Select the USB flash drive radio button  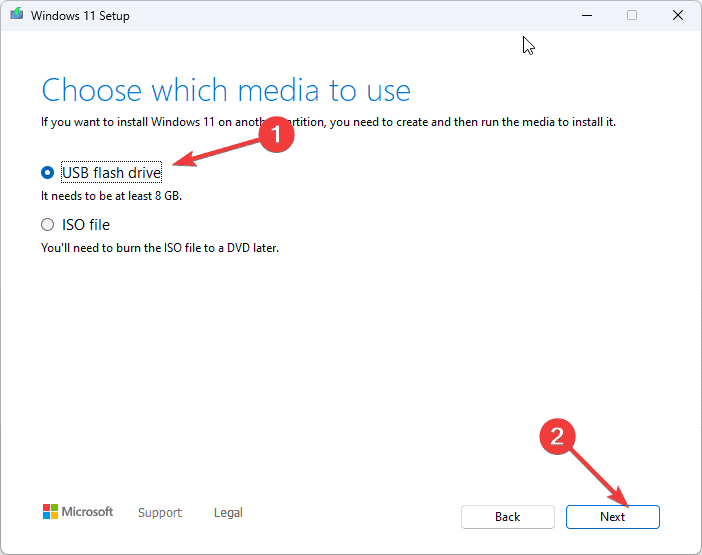47,172
